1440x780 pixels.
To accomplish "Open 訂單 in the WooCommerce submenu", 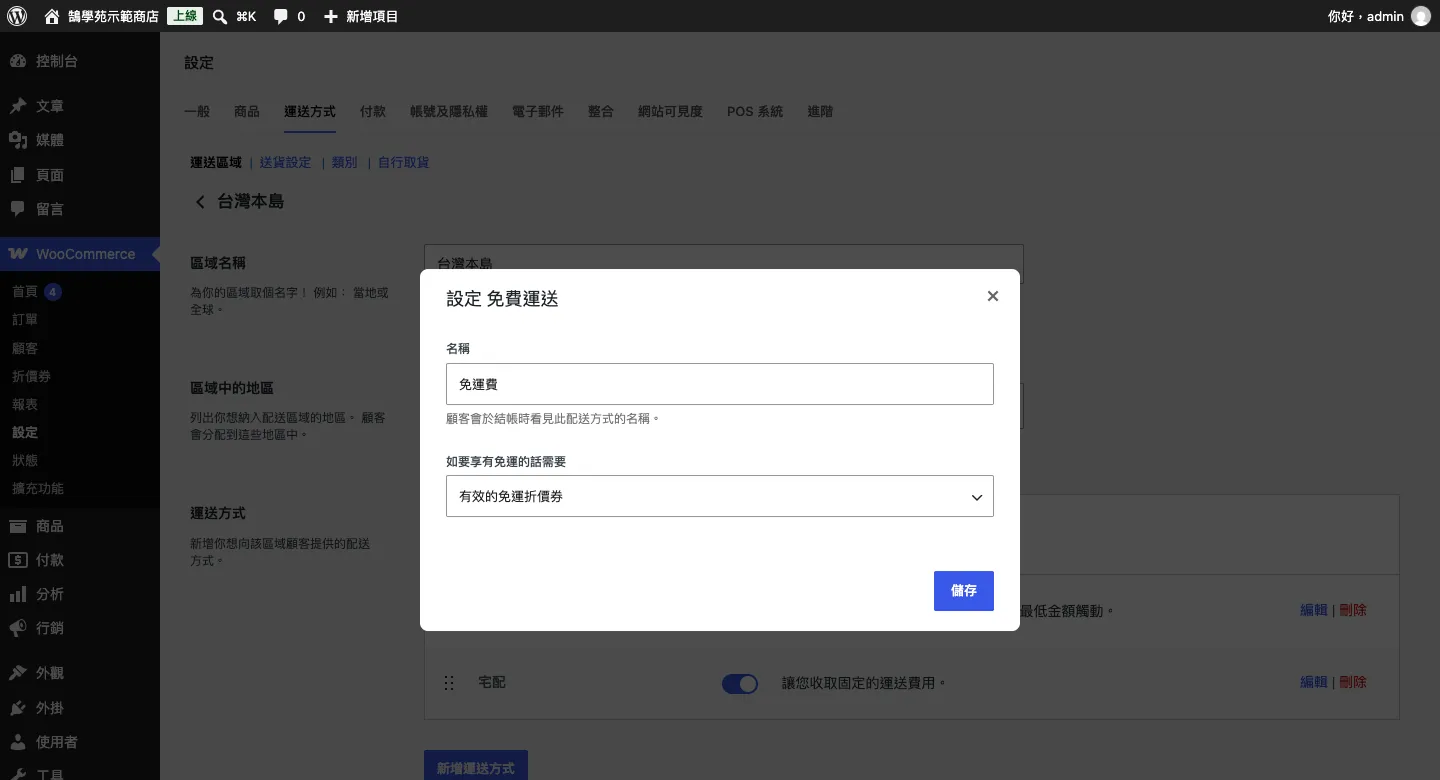I will pyautogui.click(x=25, y=320).
